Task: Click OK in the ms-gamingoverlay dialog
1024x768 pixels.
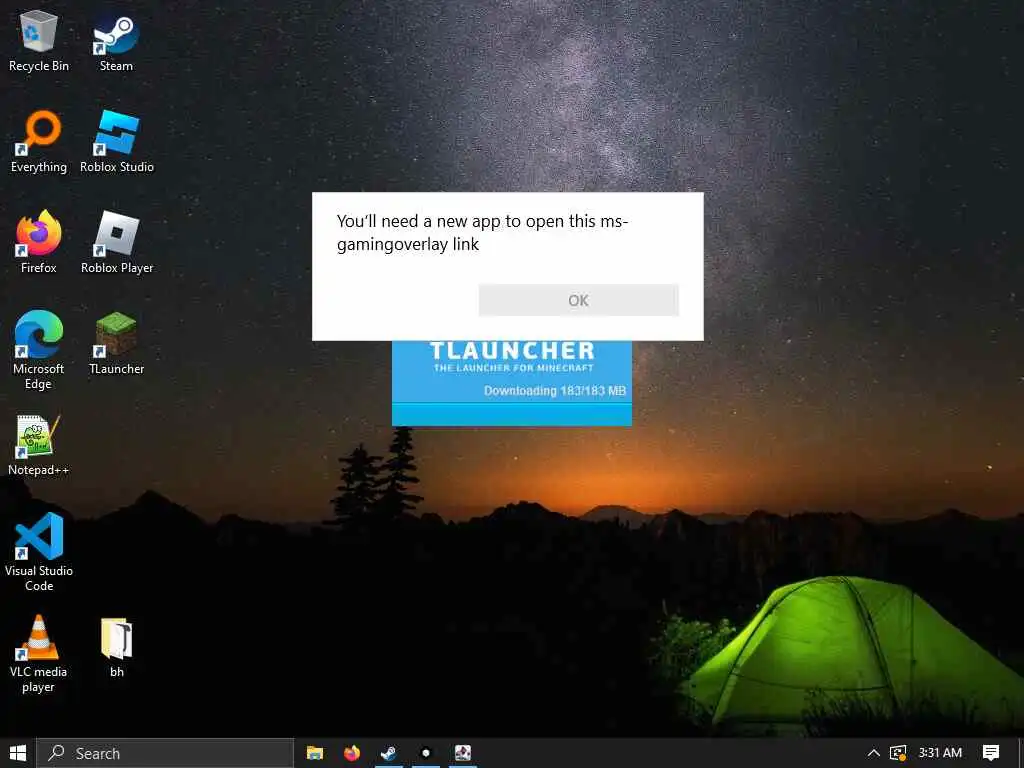Action: 579,300
